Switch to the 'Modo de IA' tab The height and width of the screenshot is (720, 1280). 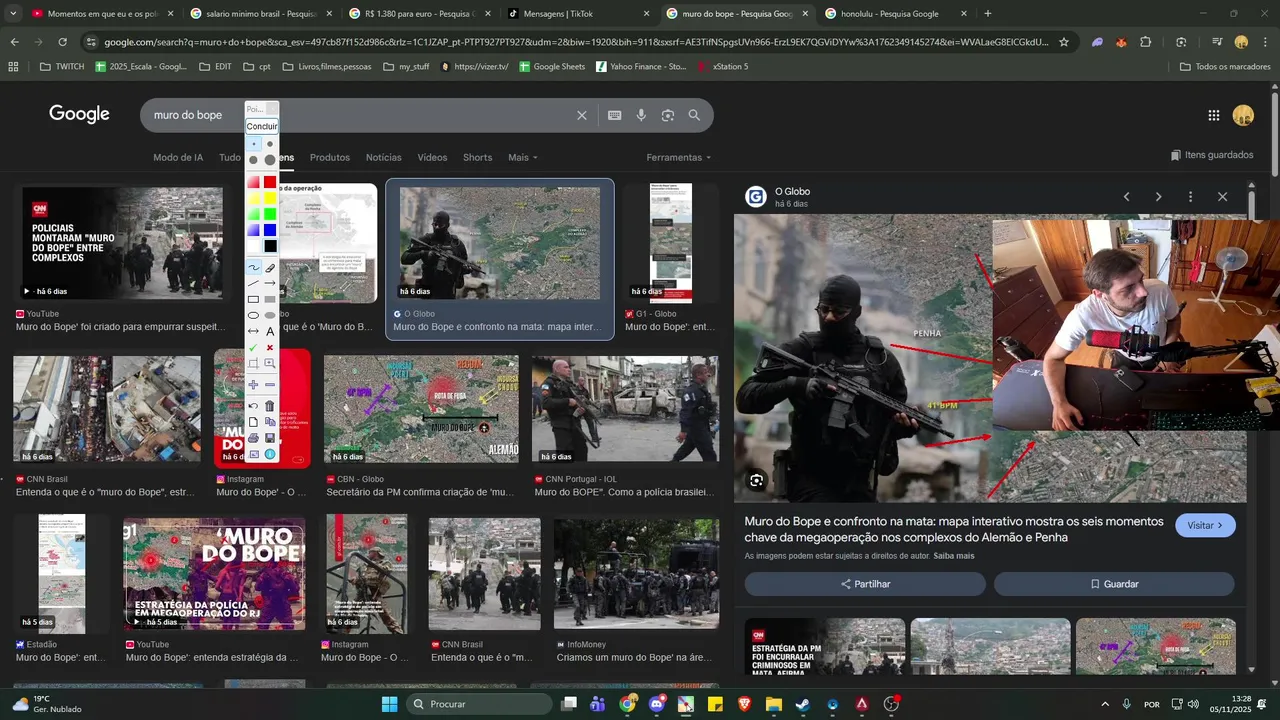coord(178,157)
